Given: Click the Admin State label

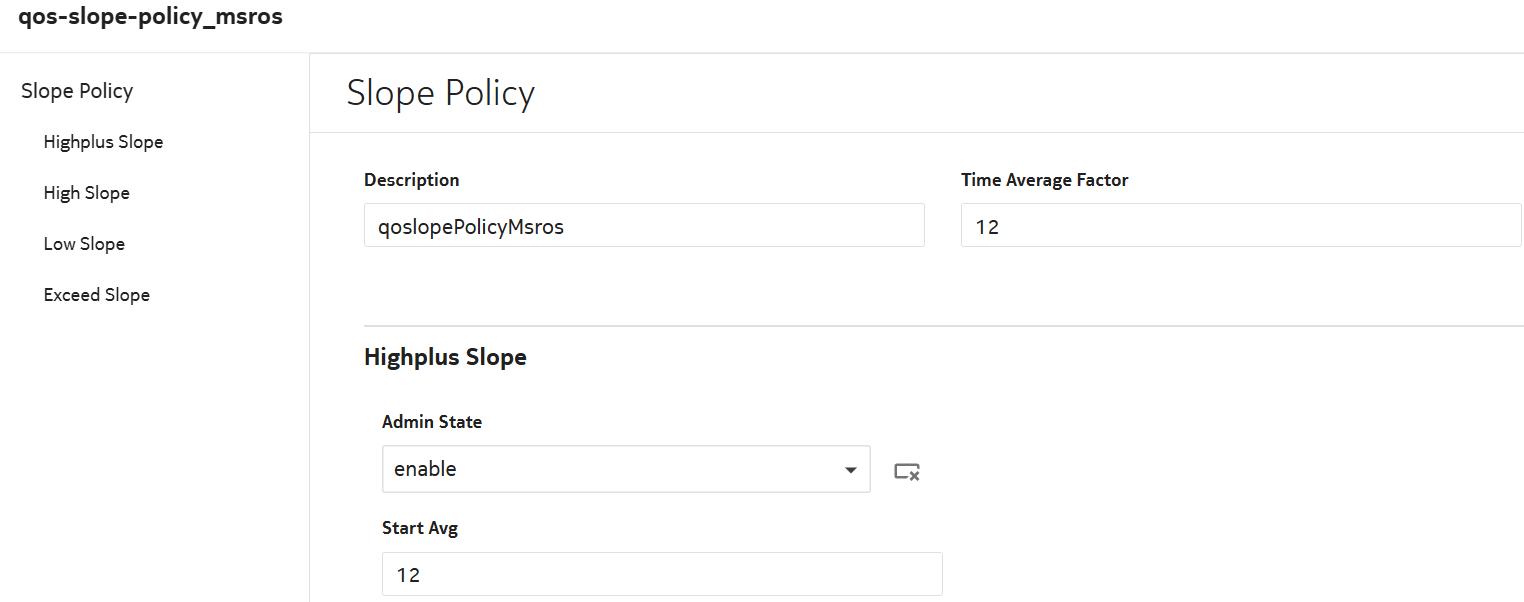Looking at the screenshot, I should point(432,422).
